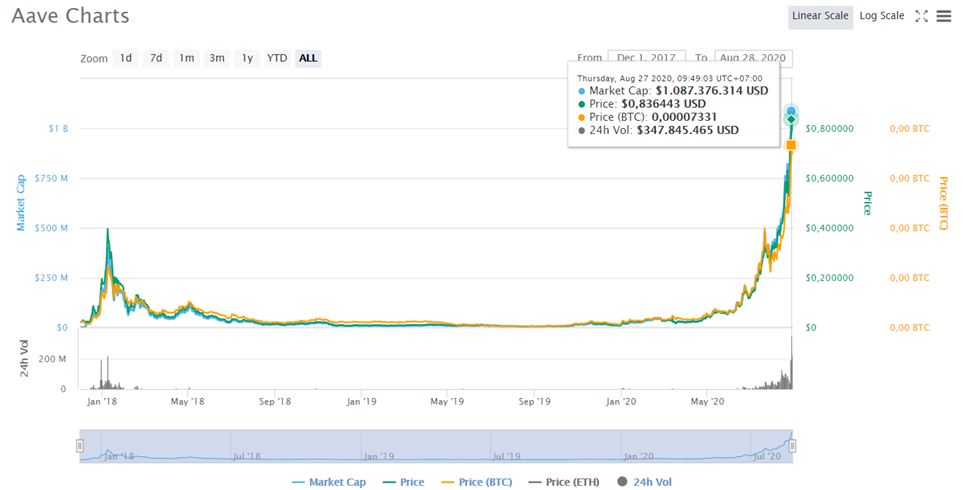The image size is (963, 490).
Task: Set zoom range to 3m
Action: coord(217,58)
